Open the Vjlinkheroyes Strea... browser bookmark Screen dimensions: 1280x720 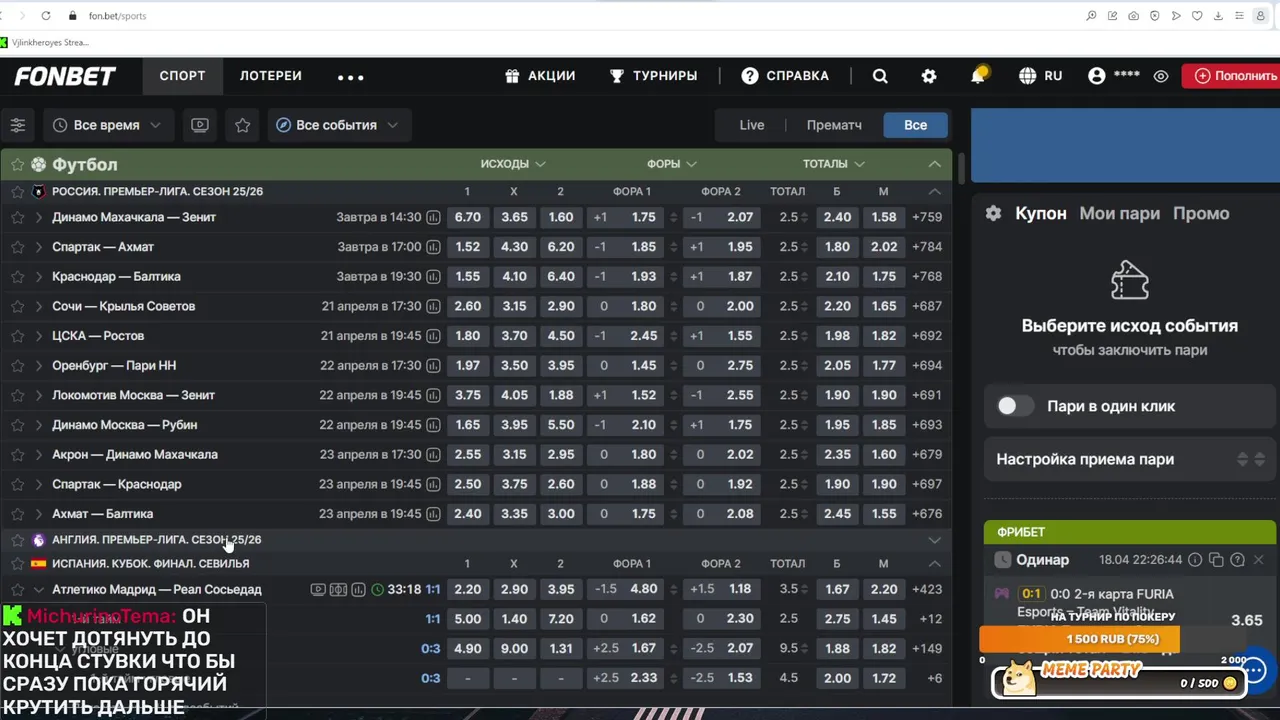pyautogui.click(x=45, y=42)
